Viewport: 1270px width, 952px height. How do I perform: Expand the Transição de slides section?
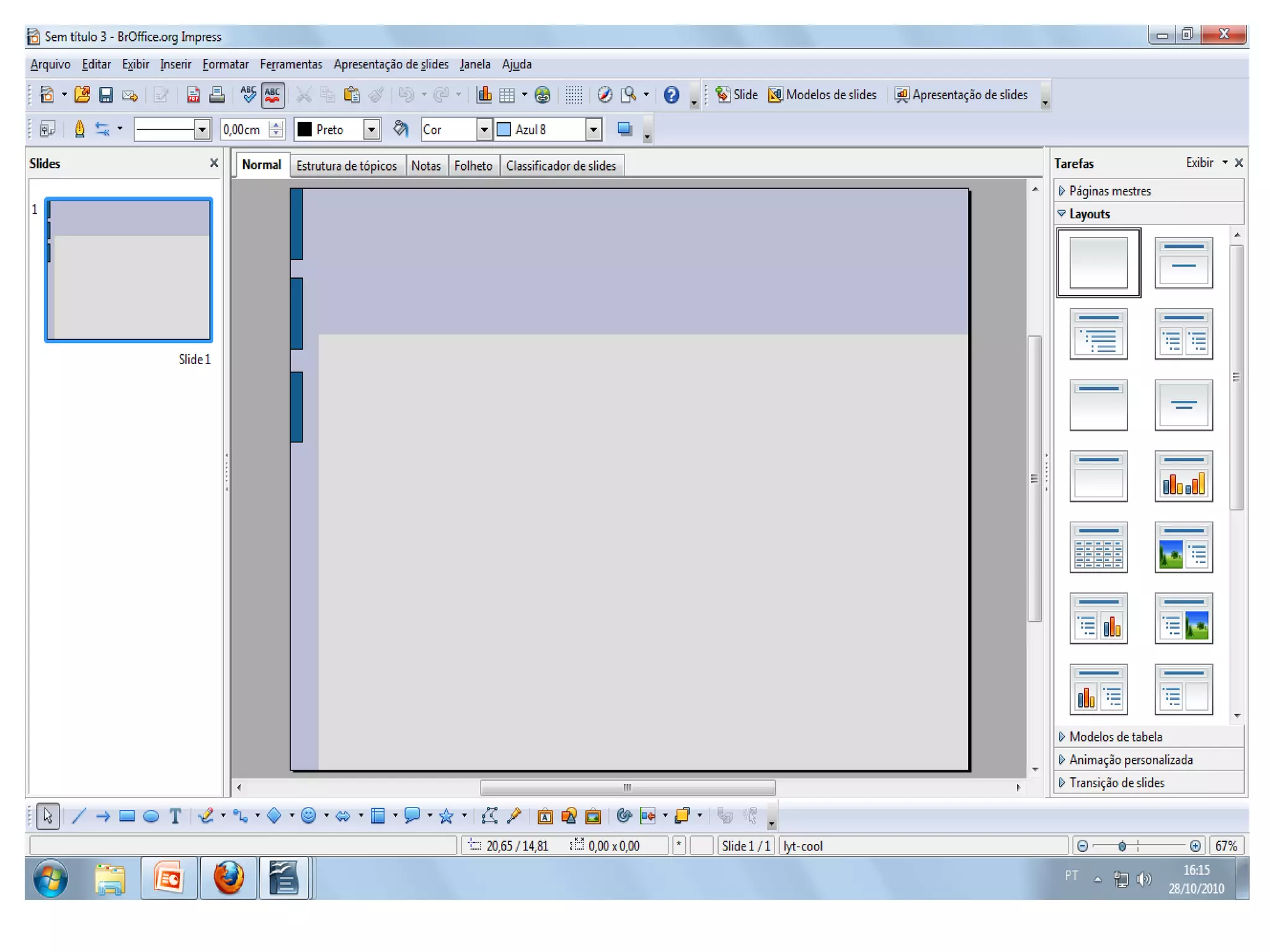tap(1116, 783)
